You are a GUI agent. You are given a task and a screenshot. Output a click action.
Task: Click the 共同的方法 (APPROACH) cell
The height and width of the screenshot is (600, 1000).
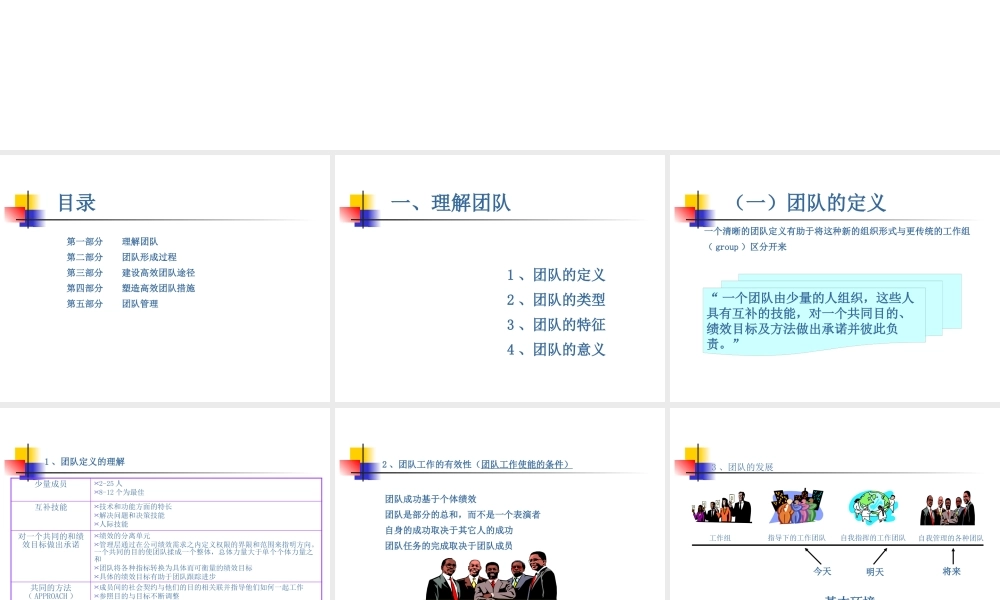51,592
